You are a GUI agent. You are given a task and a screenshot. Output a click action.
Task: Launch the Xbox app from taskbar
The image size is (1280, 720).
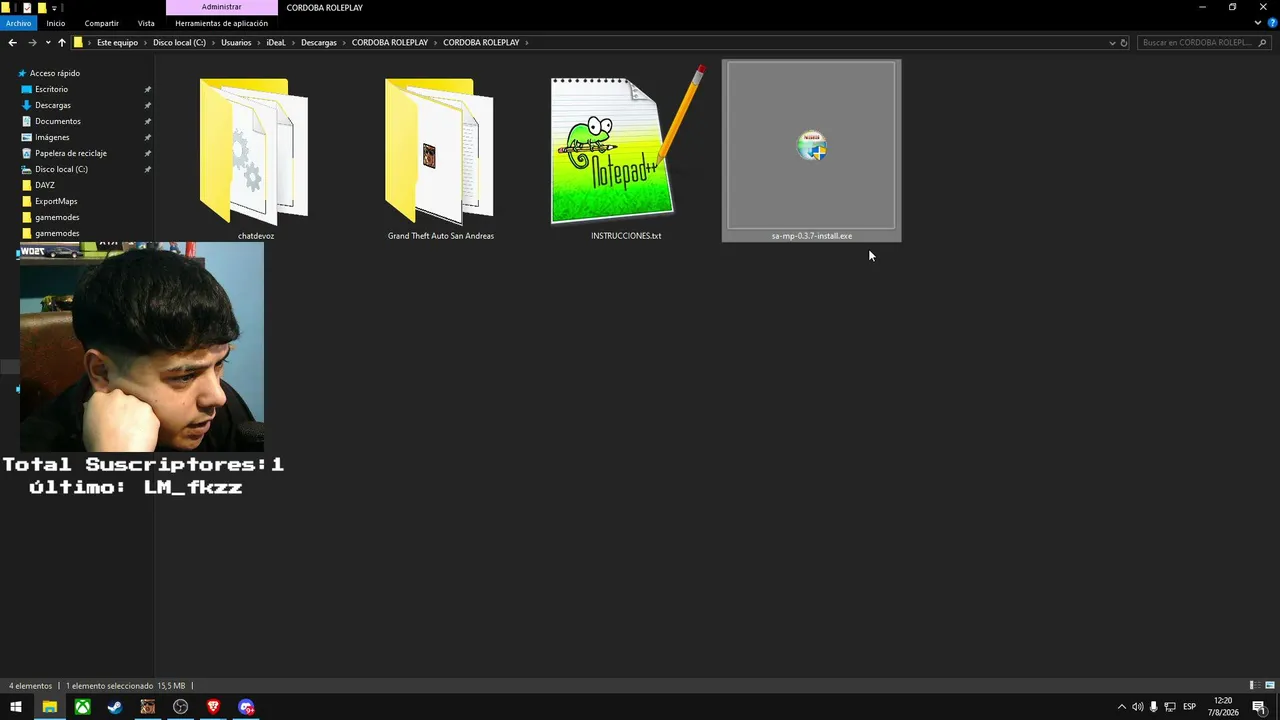tap(82, 707)
